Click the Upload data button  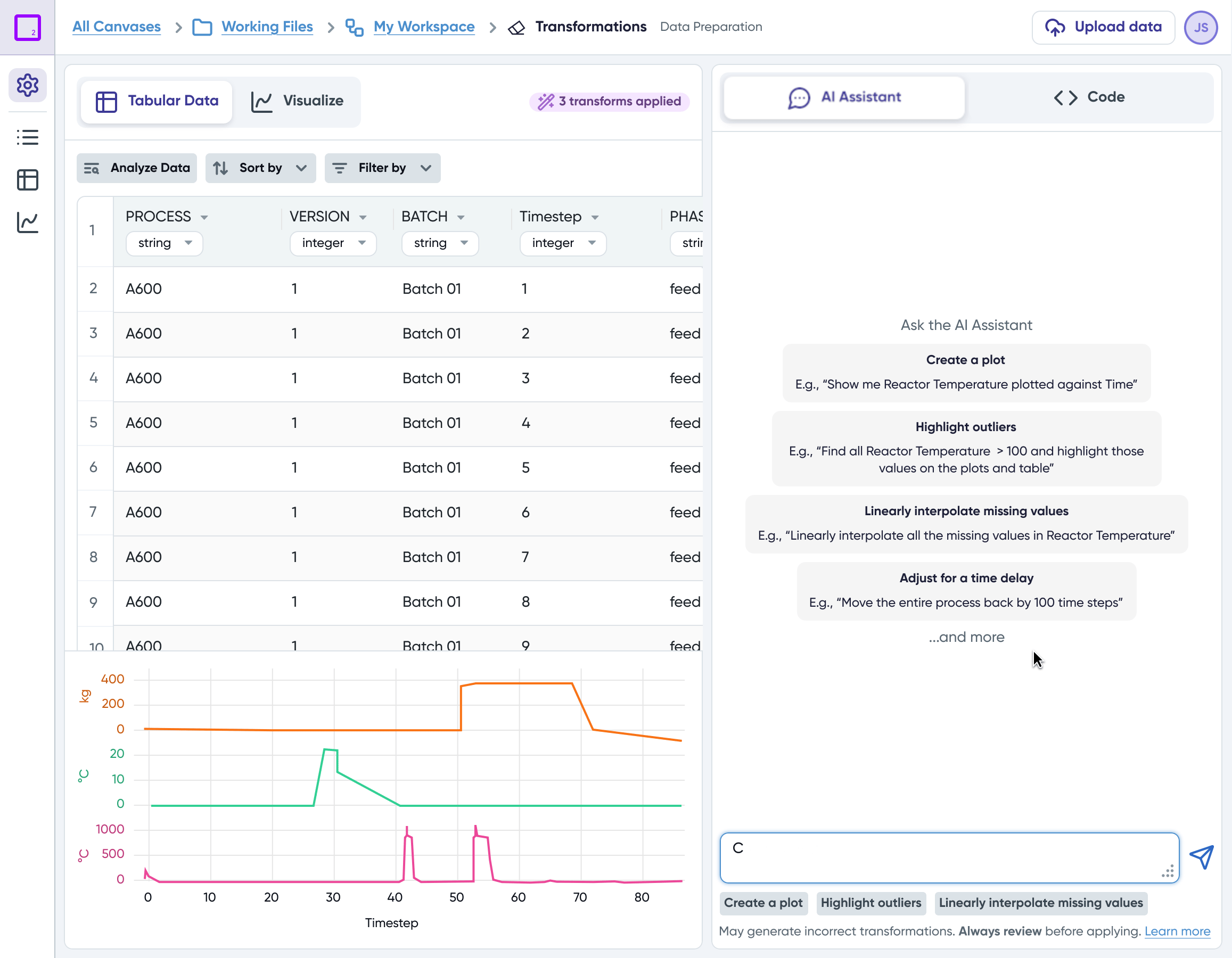(1103, 27)
